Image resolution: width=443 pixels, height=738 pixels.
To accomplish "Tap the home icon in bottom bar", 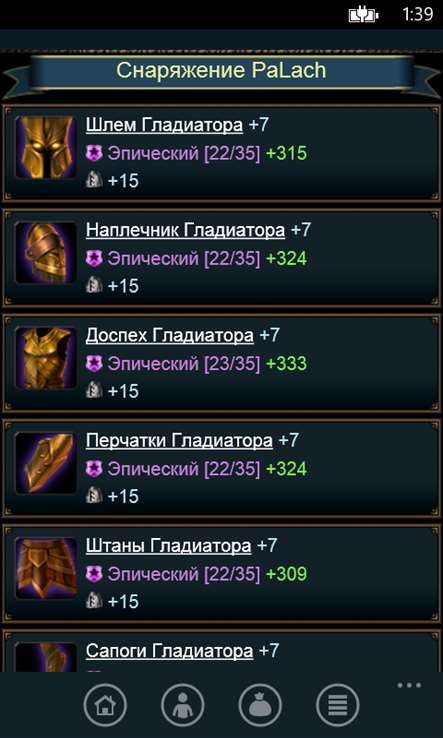I will [x=105, y=706].
